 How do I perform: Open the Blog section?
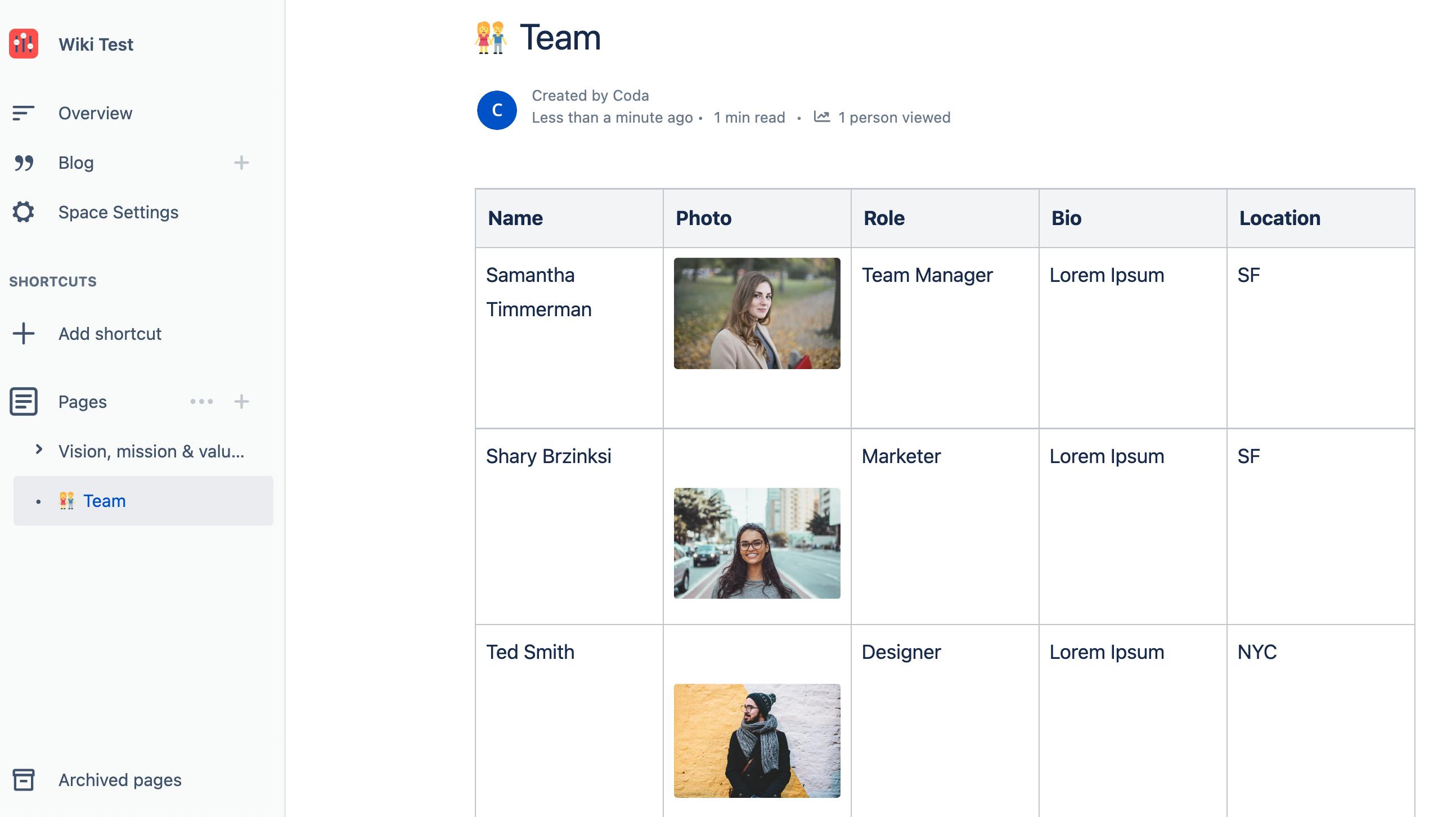[x=76, y=163]
